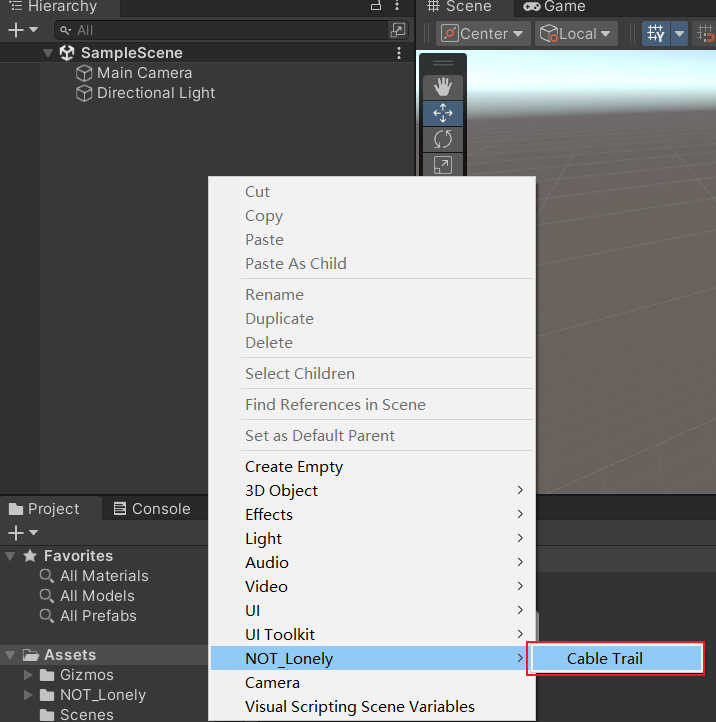The width and height of the screenshot is (716, 722).
Task: Open the Local rotation mode dropdown
Action: (576, 34)
